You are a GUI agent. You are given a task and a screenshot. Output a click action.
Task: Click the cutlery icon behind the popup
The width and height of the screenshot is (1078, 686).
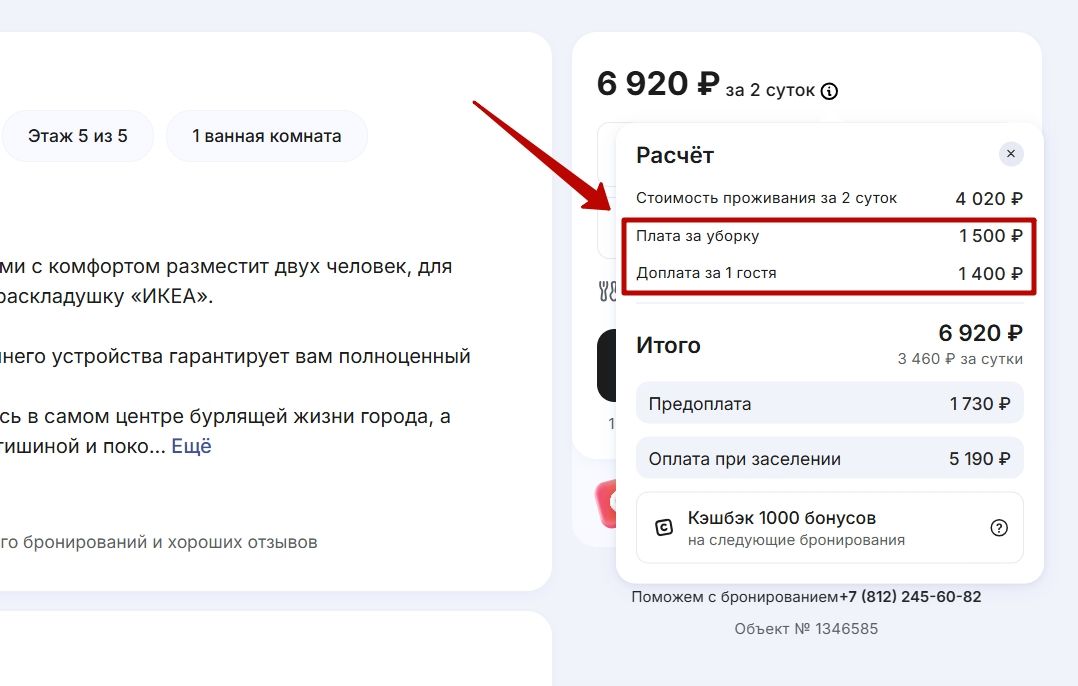pyautogui.click(x=606, y=292)
